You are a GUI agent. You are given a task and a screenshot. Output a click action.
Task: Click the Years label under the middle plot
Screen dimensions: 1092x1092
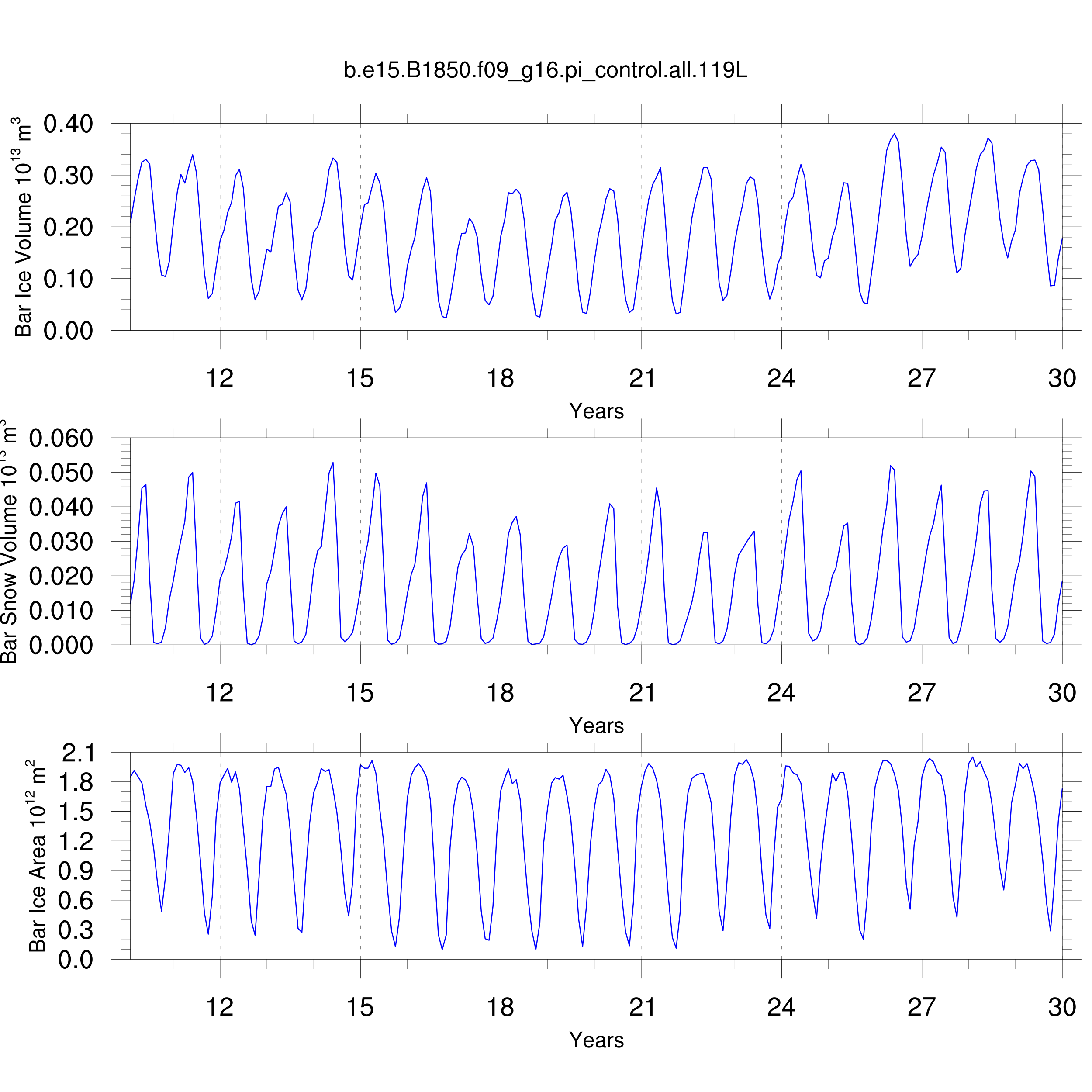[x=596, y=725]
